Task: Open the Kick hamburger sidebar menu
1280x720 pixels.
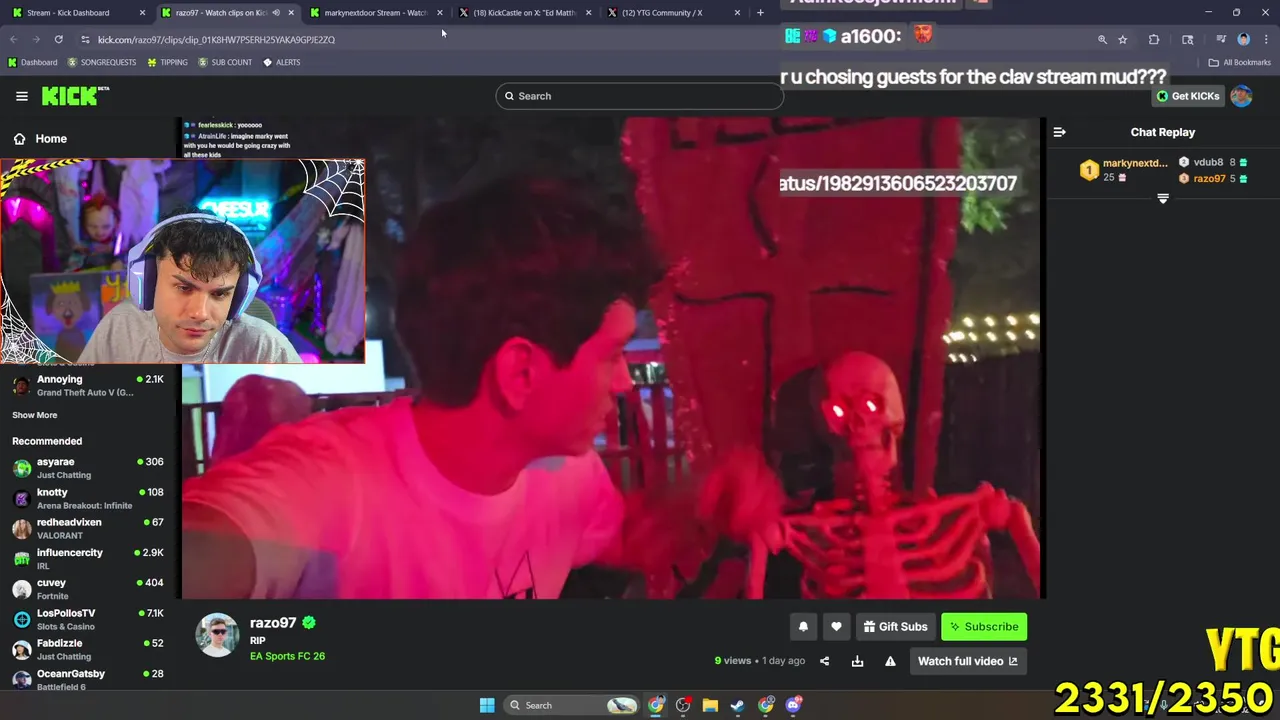Action: pyautogui.click(x=22, y=96)
